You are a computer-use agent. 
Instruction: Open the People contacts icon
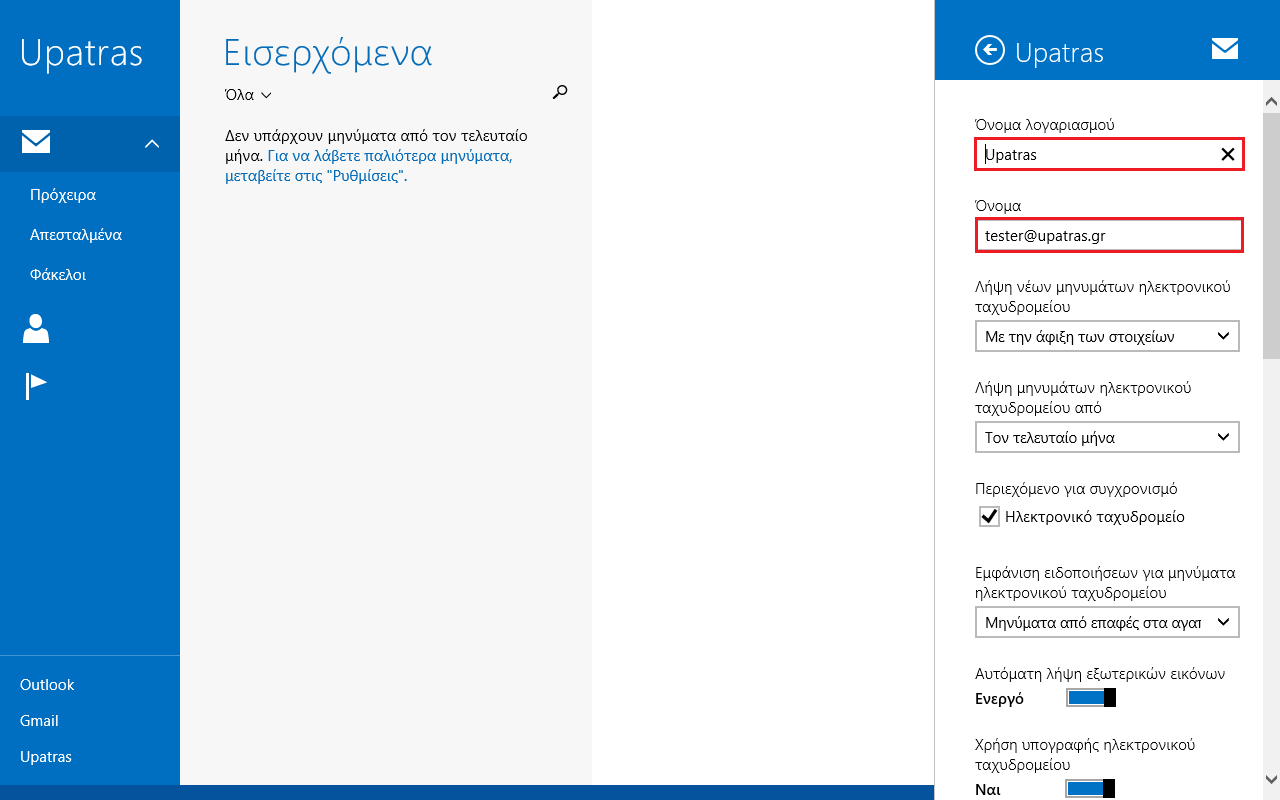pos(36,329)
